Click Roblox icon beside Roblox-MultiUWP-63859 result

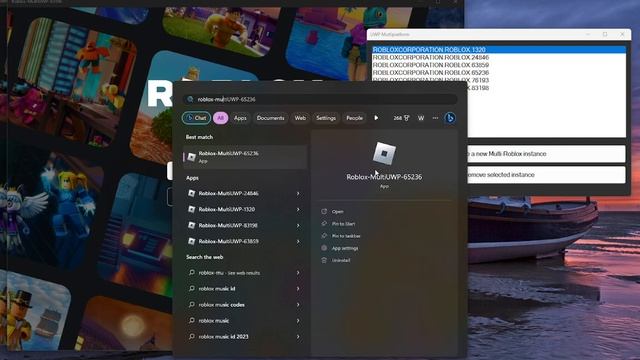(191, 241)
